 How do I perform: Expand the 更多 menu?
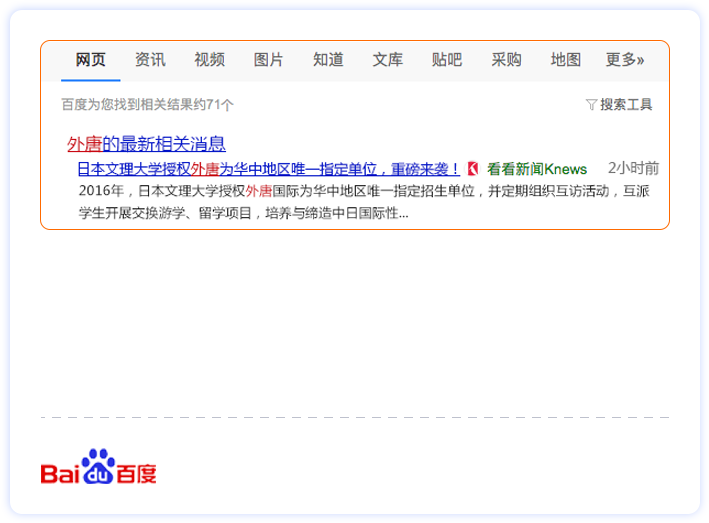(x=624, y=60)
